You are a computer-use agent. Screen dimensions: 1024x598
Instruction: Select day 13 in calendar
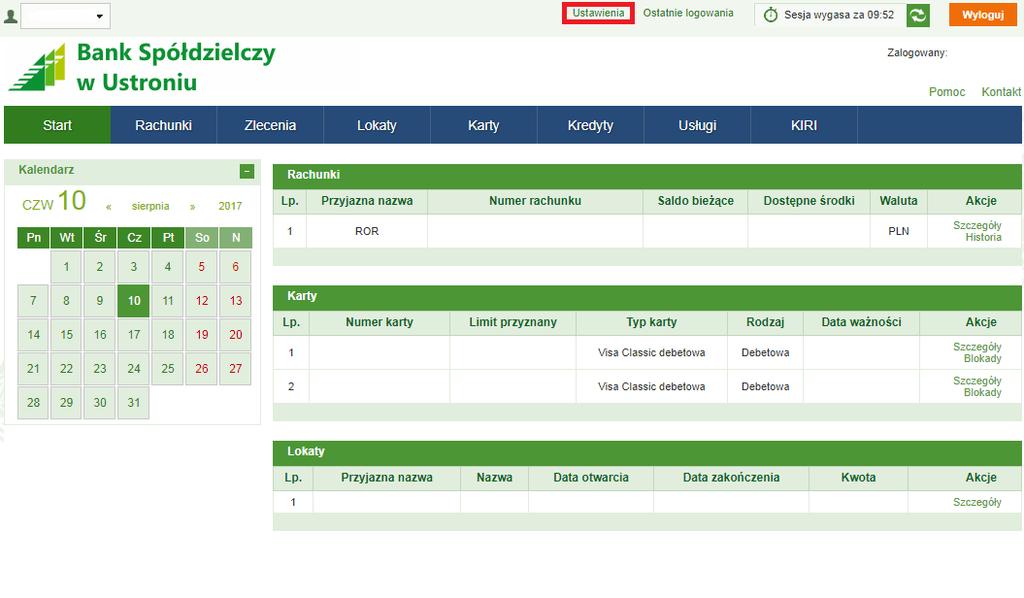(x=236, y=300)
